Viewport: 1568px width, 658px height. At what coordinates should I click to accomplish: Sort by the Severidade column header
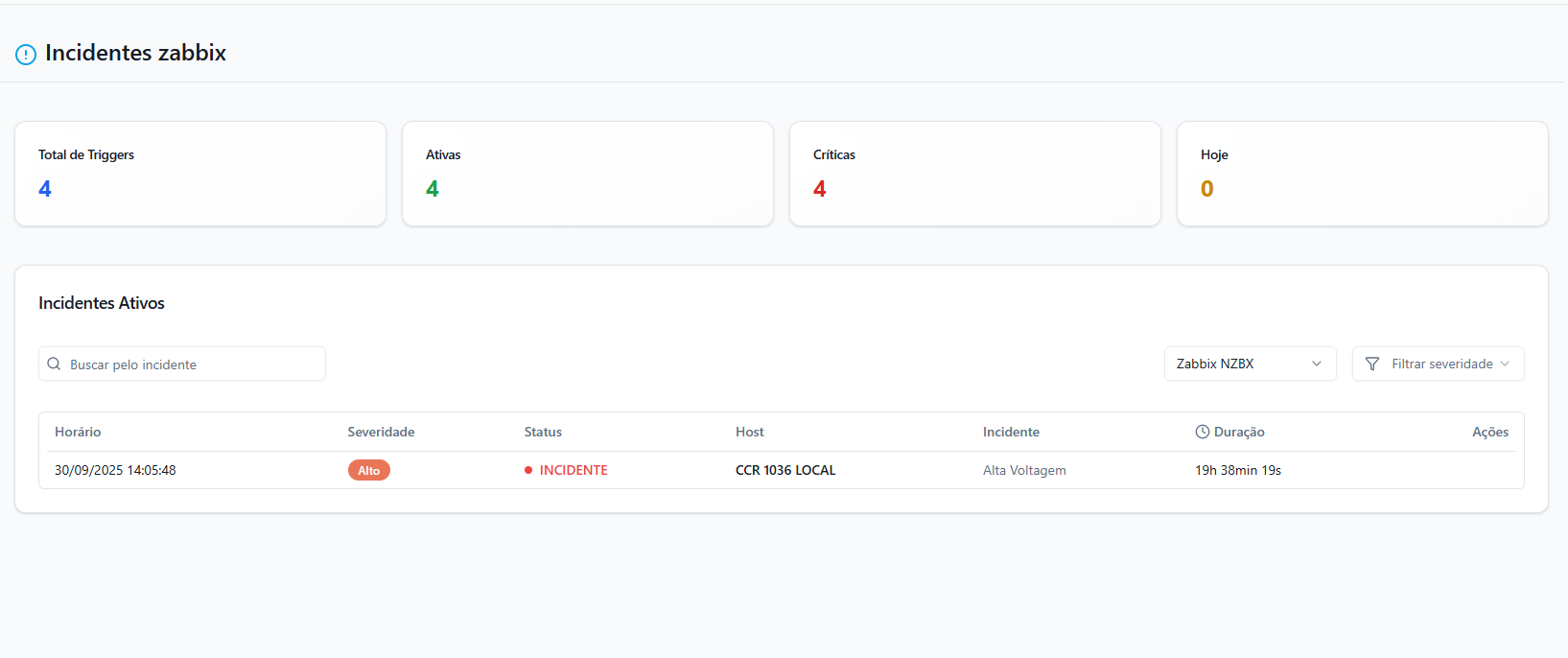[381, 432]
